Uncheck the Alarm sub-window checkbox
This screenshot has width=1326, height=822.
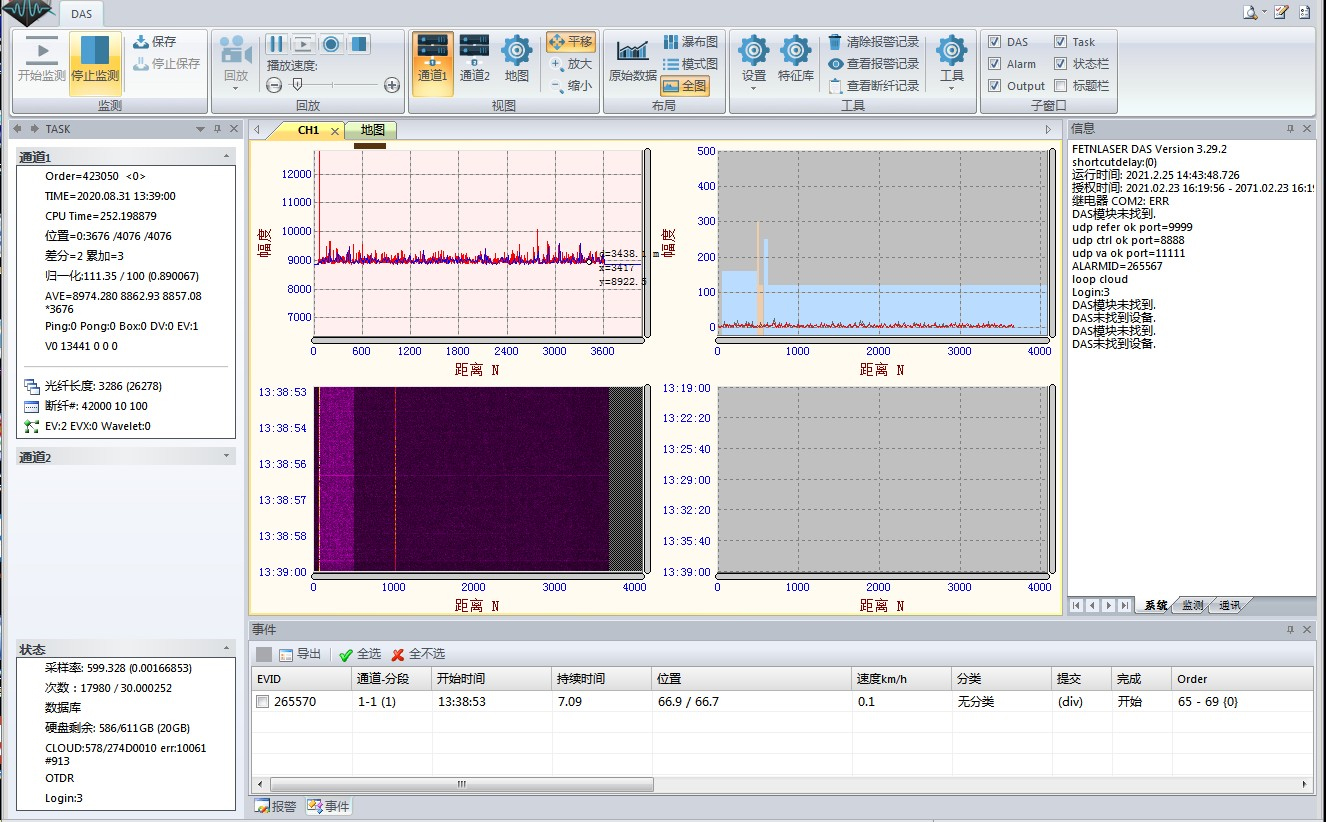point(994,64)
